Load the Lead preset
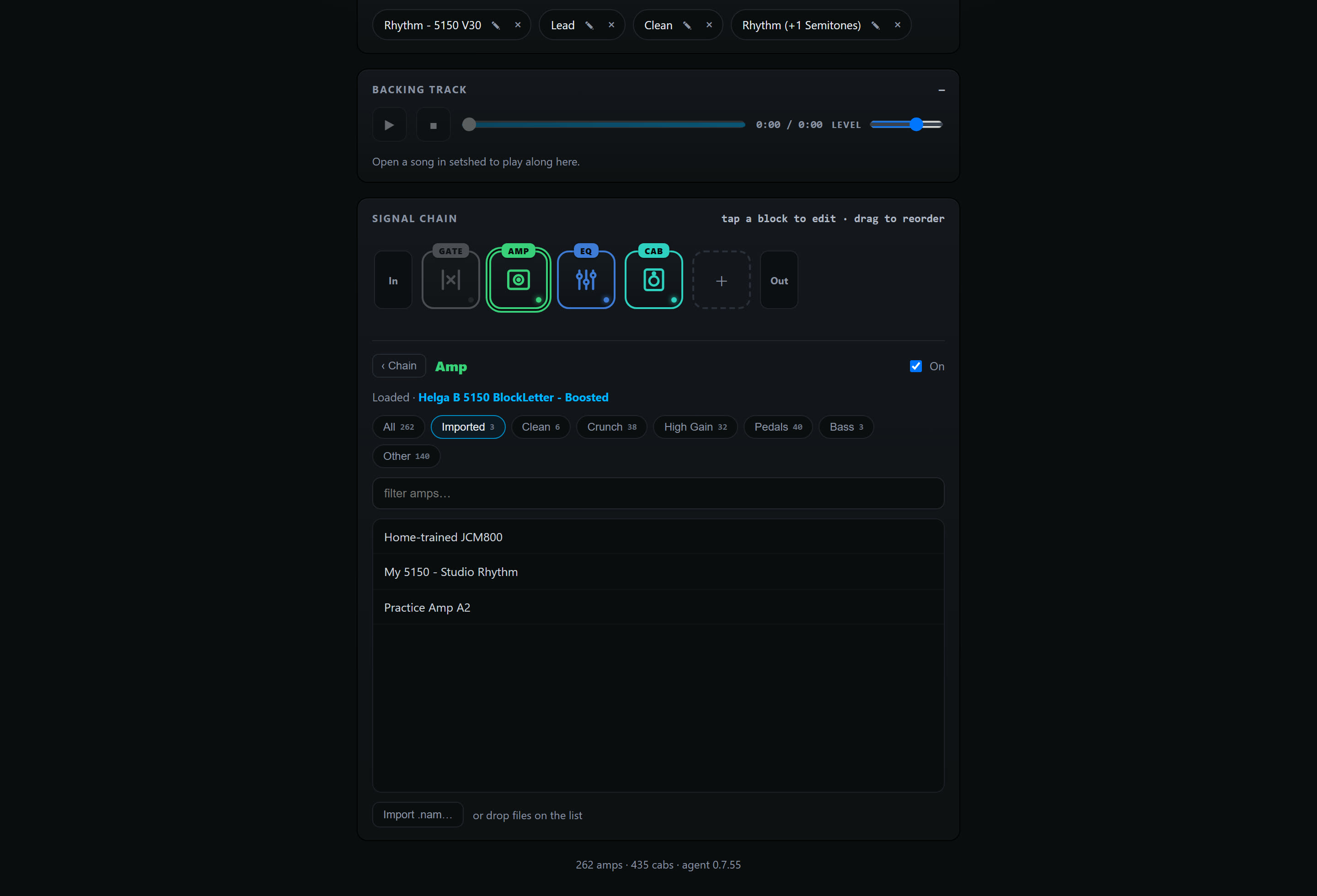 [562, 26]
